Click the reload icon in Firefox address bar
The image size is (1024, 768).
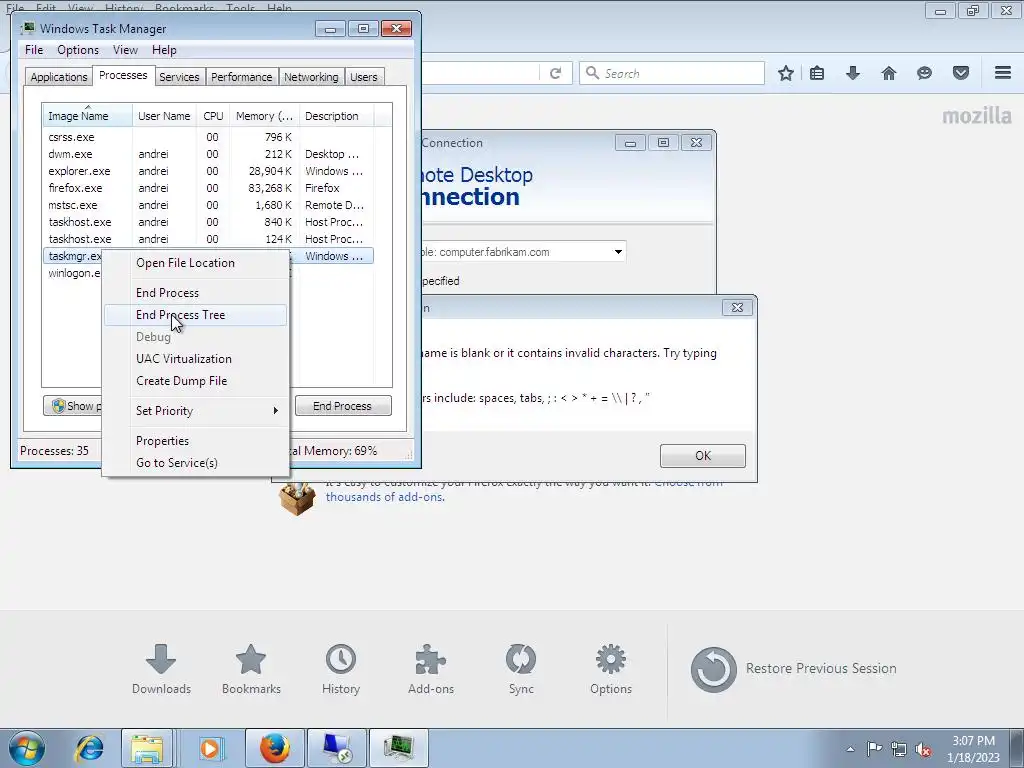[556, 73]
